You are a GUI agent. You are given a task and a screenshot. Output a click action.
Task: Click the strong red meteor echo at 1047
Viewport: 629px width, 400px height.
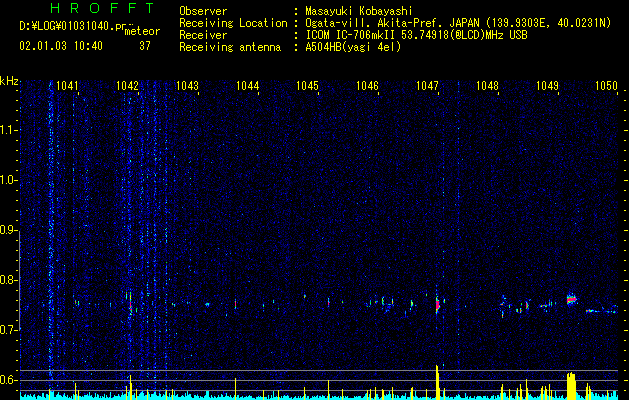click(x=438, y=305)
